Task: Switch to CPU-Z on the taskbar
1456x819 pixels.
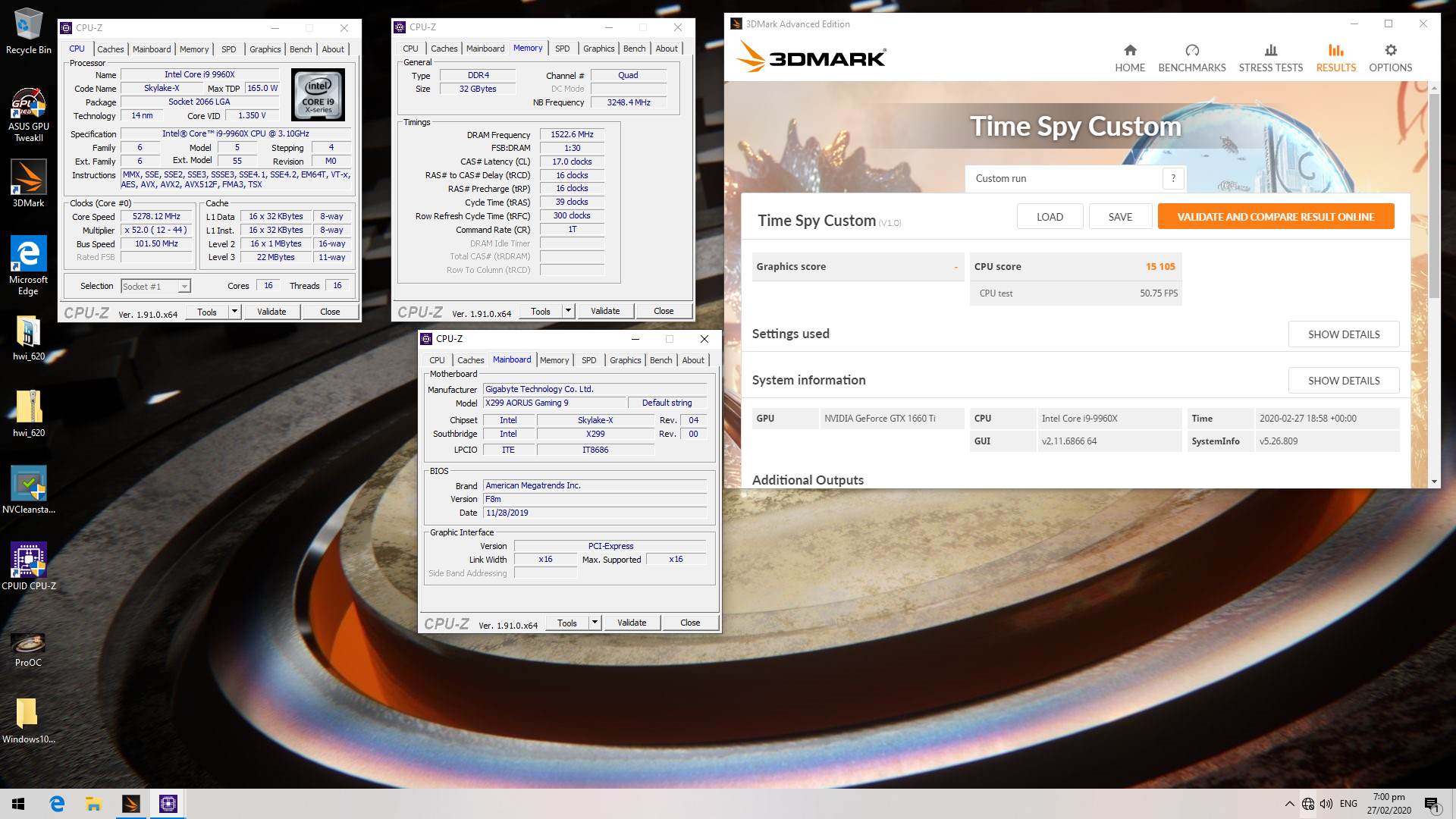Action: [168, 804]
